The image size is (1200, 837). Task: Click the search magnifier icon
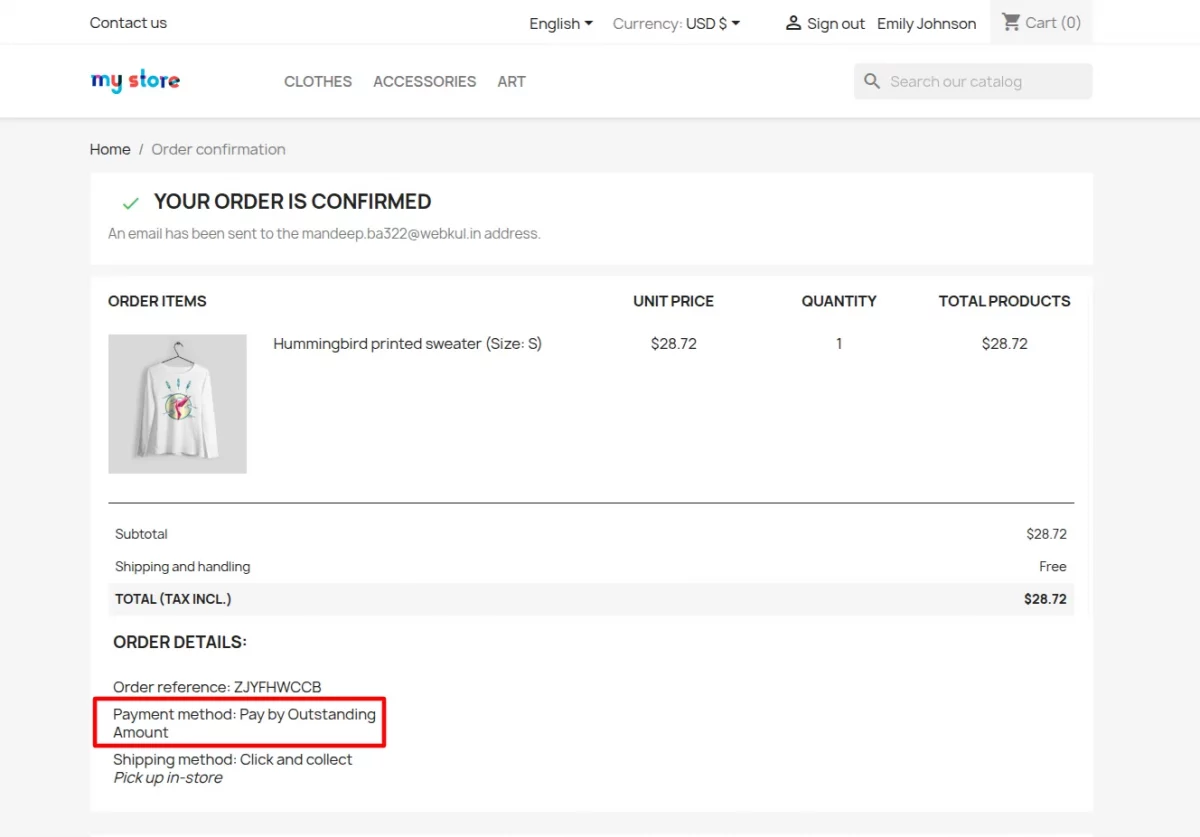pos(871,81)
